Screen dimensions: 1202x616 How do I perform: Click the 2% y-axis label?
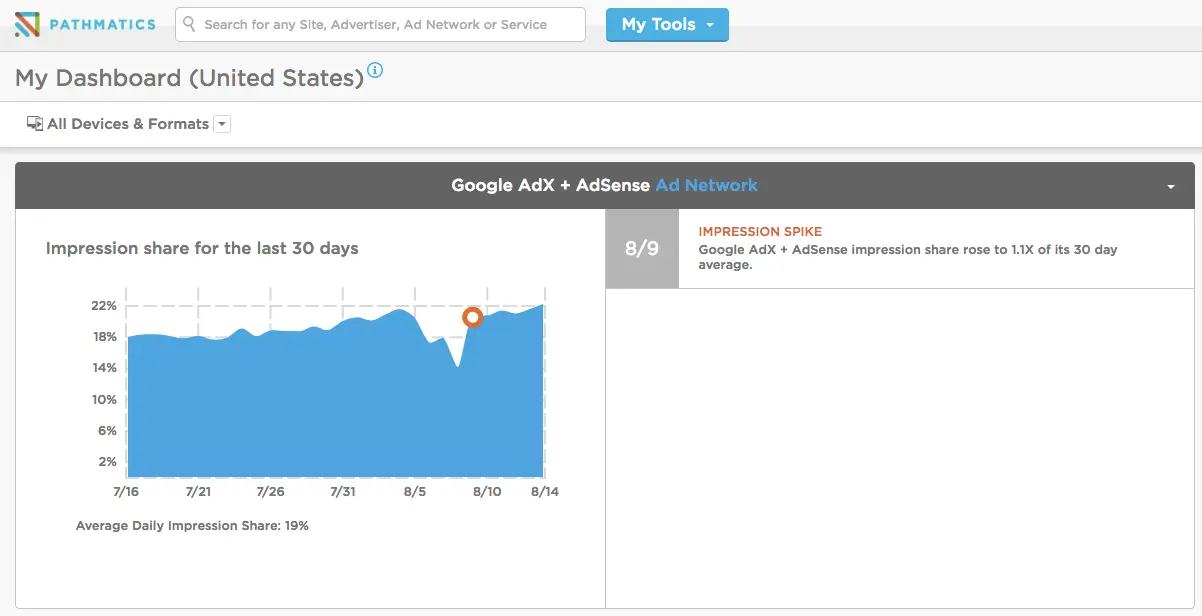pos(108,462)
